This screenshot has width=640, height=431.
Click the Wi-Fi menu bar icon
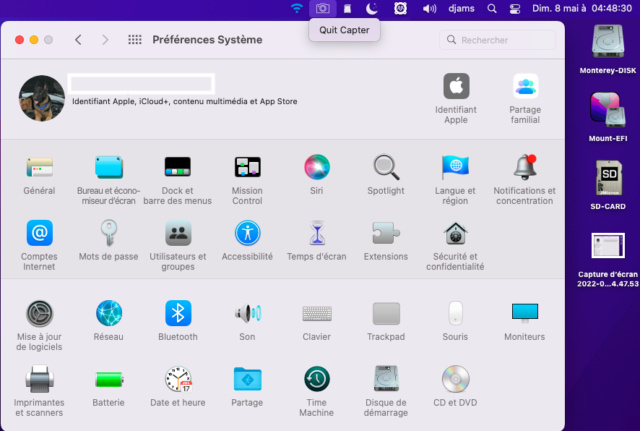pos(297,8)
